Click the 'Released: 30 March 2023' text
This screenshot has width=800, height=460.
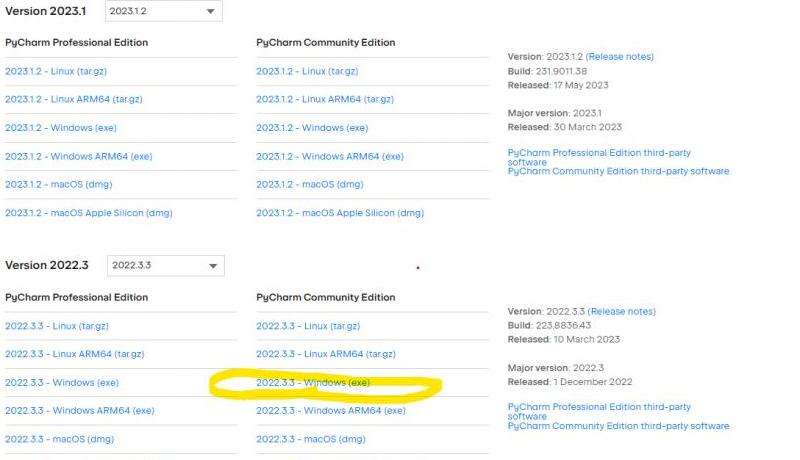[x=565, y=127]
